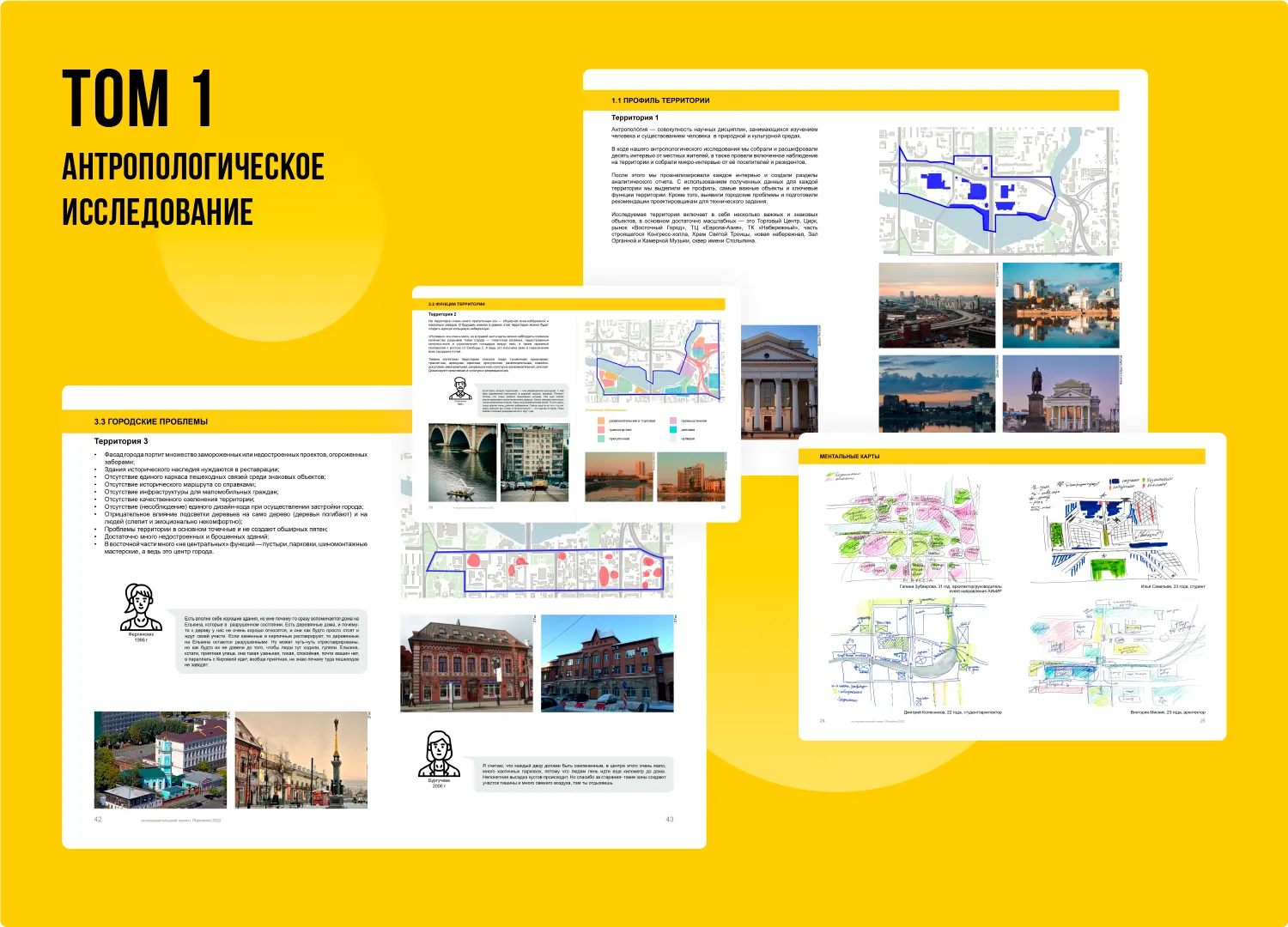1288x927 pixels.
Task: Open the tram on street photo
Action: (534, 463)
